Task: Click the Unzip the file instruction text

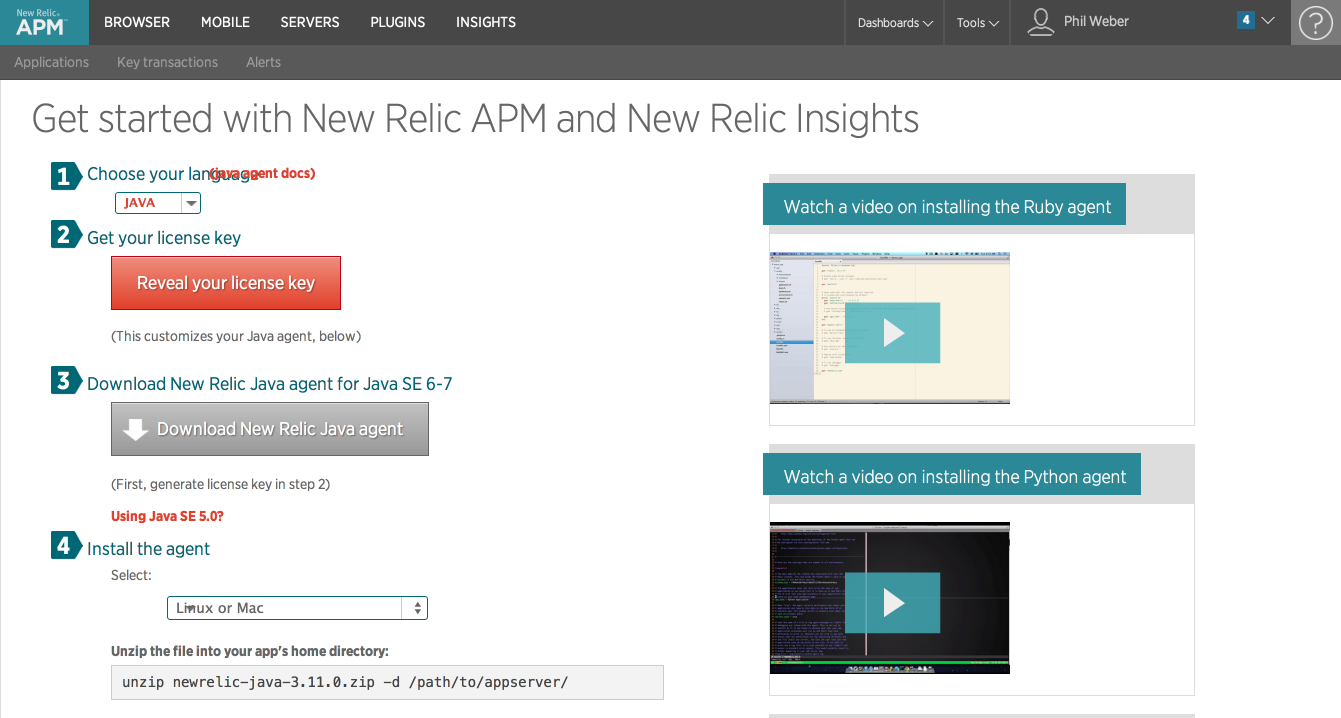Action: tap(250, 651)
